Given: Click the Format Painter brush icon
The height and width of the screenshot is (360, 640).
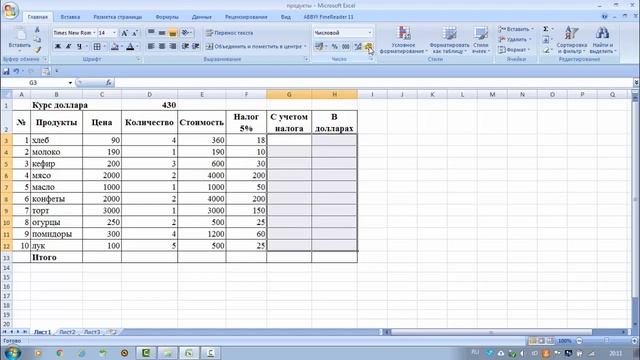Looking at the screenshot, I should 37,49.
